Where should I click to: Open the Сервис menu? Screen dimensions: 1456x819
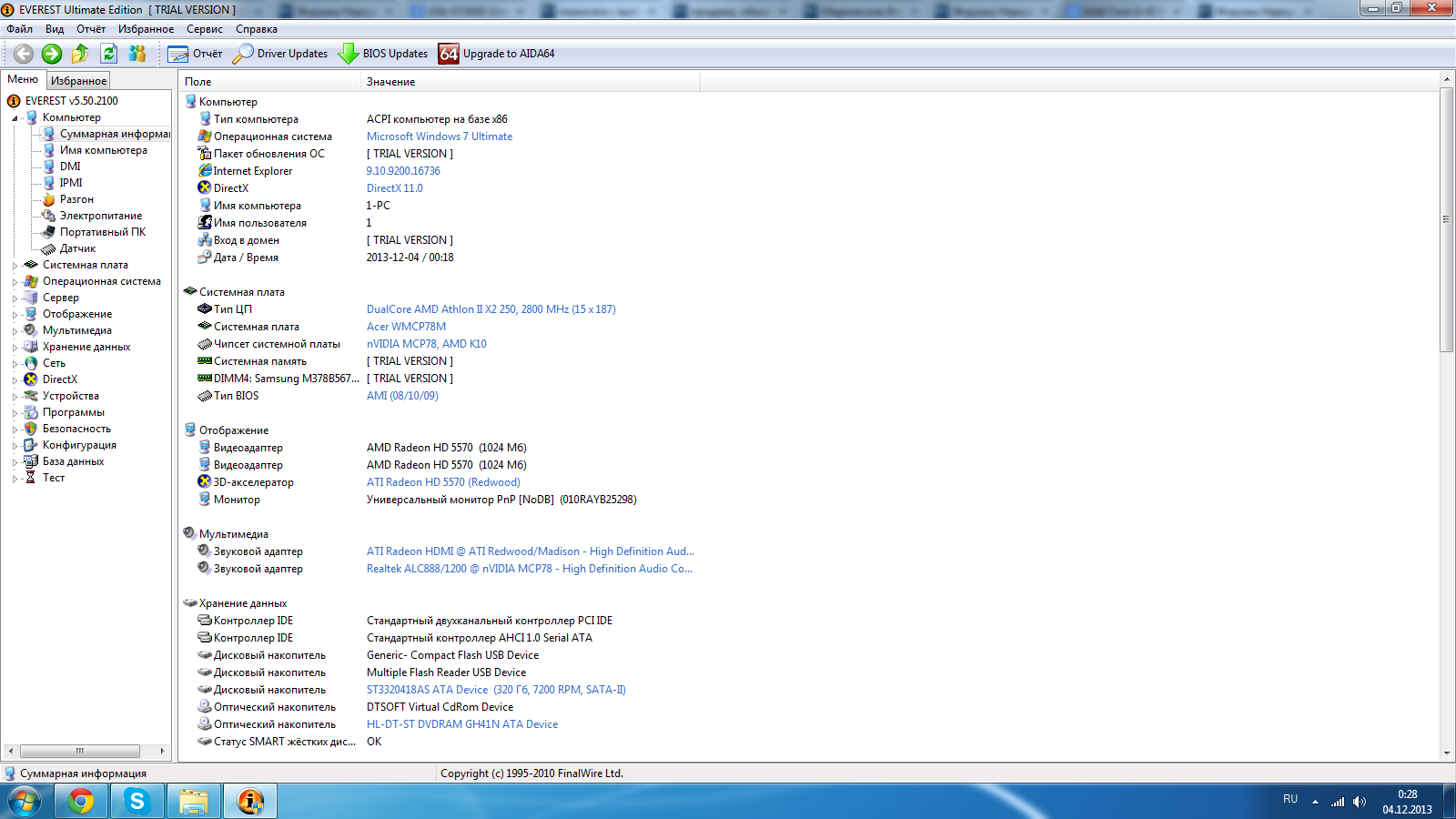coord(205,29)
